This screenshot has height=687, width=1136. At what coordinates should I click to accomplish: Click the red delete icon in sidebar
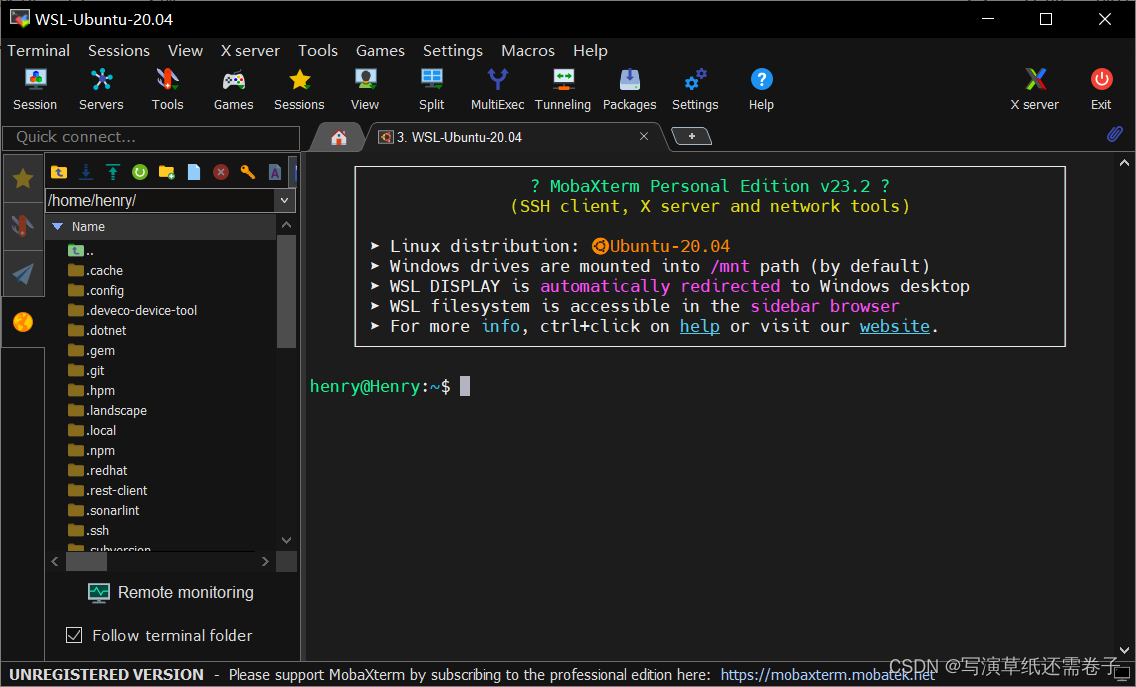tap(221, 172)
